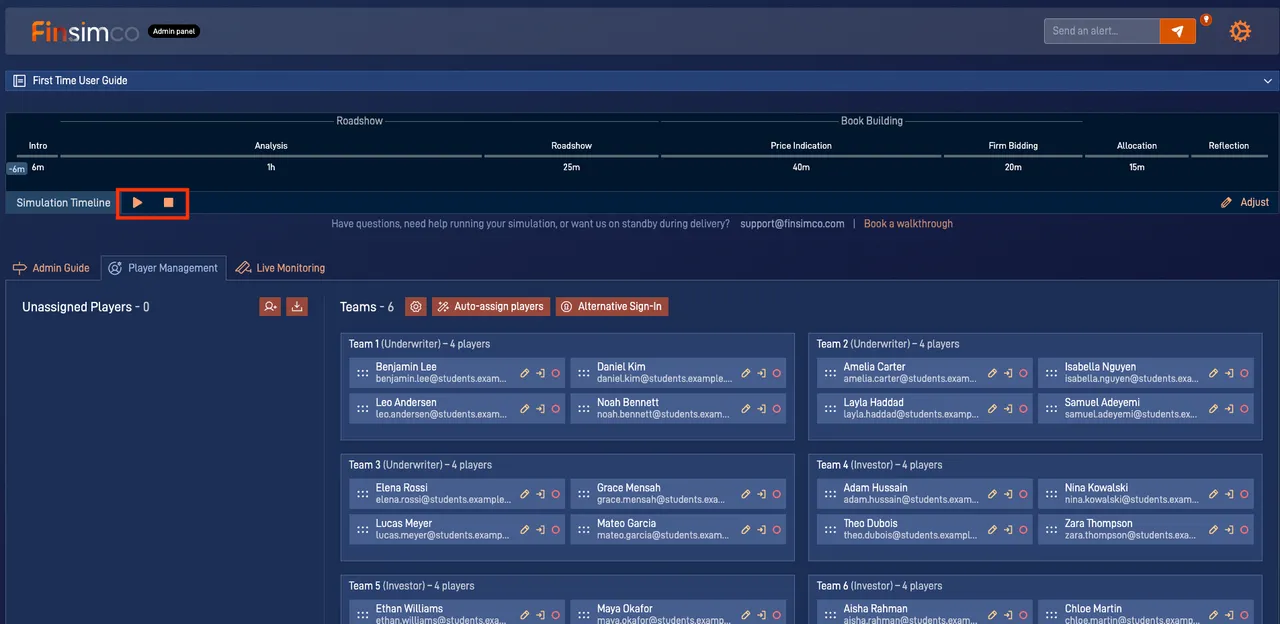Viewport: 1280px width, 624px height.
Task: Send the alert with paper plane icon
Action: click(1178, 31)
